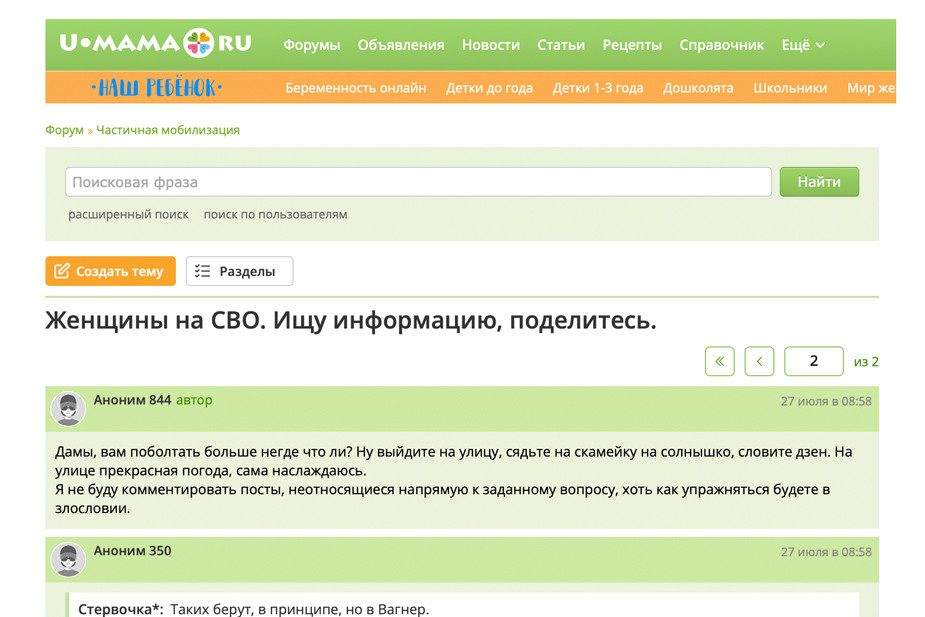925x617 pixels.
Task: Click the page number box showing 2
Action: coord(813,361)
